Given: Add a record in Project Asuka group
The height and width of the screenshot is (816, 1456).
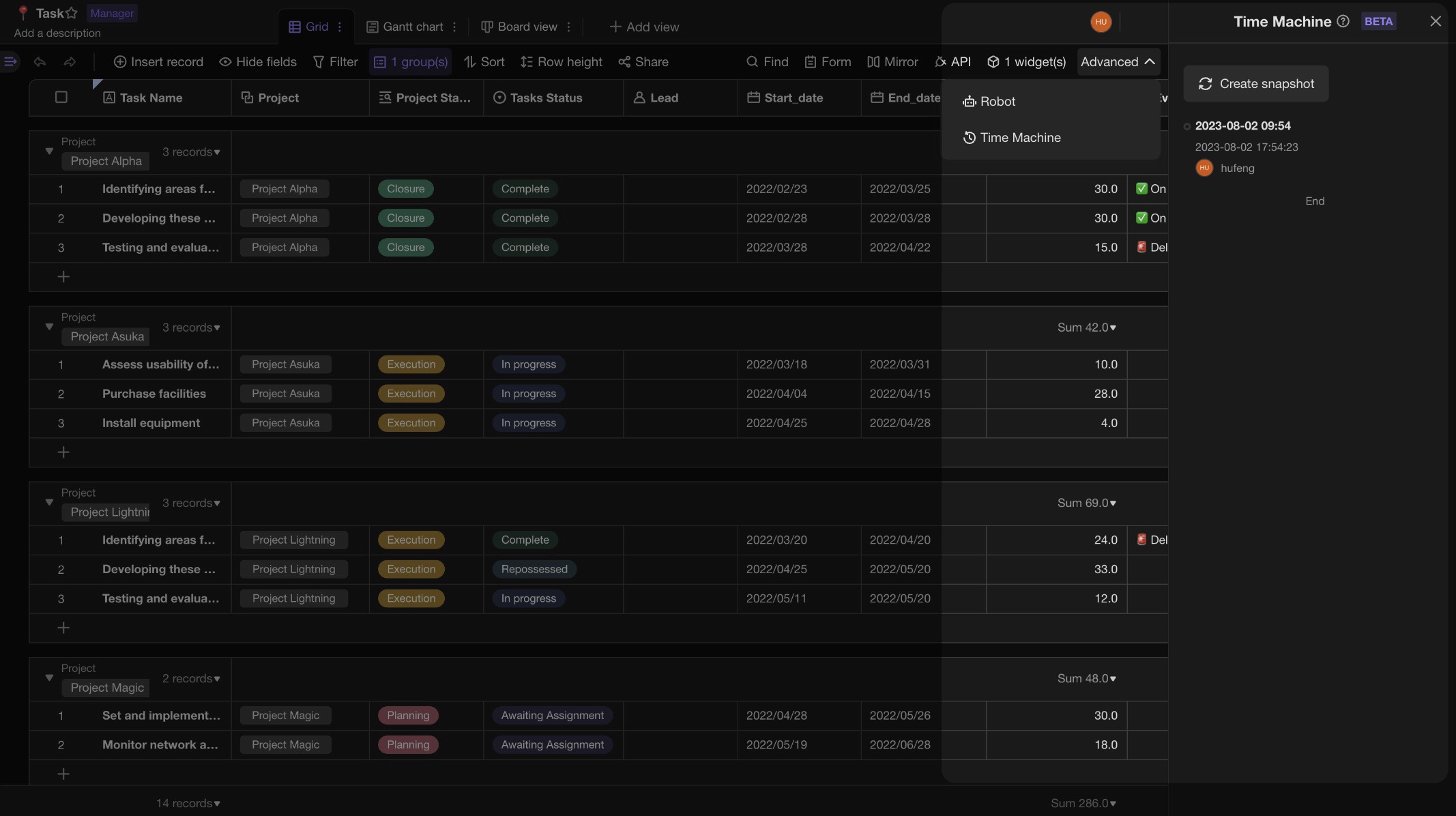Looking at the screenshot, I should 63,452.
